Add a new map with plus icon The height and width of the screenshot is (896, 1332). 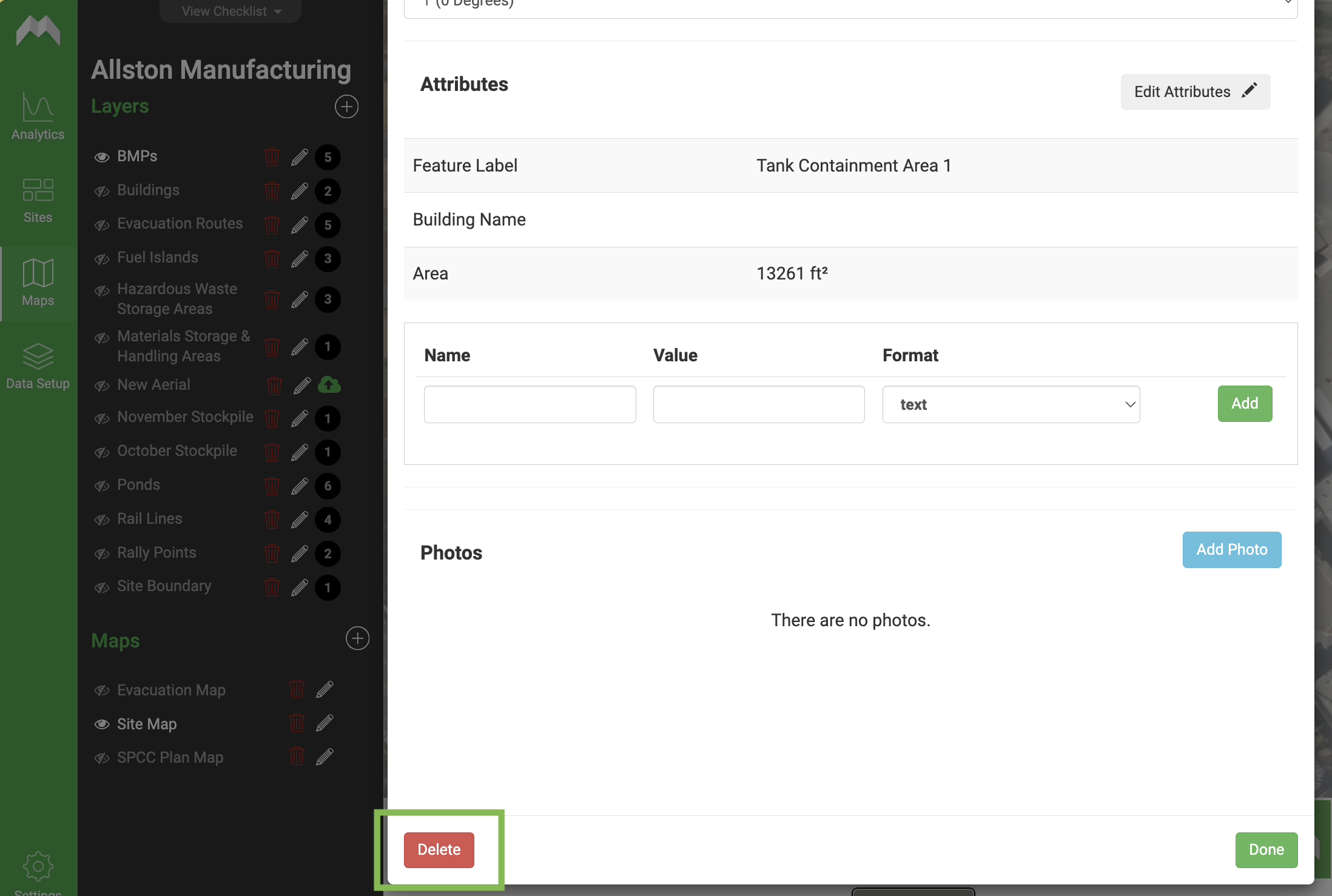[x=357, y=638]
